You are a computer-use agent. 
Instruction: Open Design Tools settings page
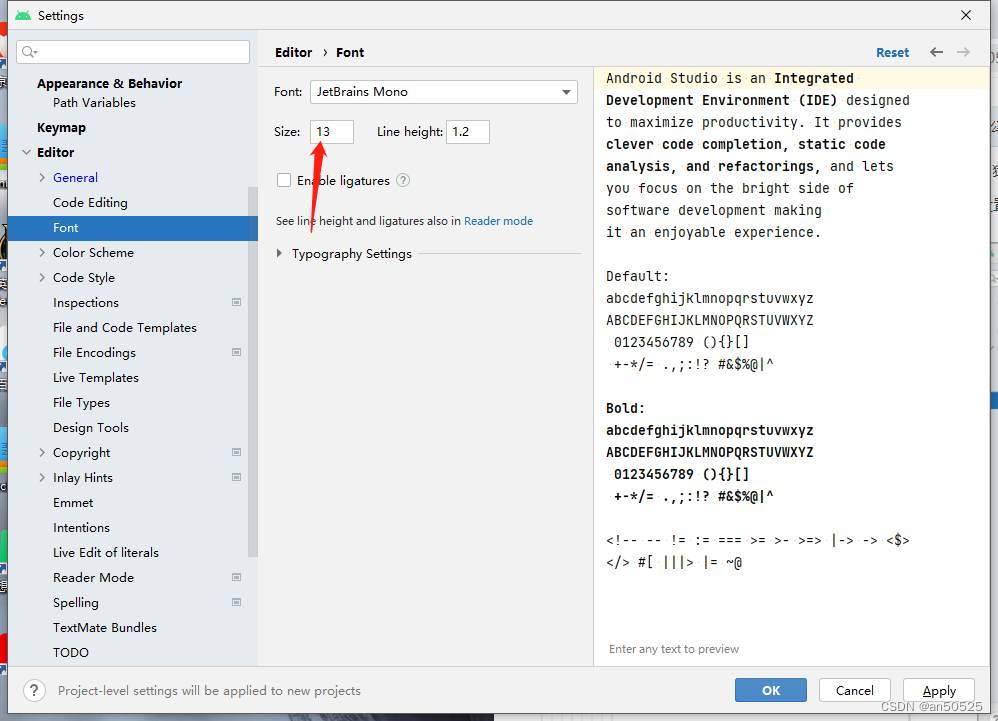(91, 428)
